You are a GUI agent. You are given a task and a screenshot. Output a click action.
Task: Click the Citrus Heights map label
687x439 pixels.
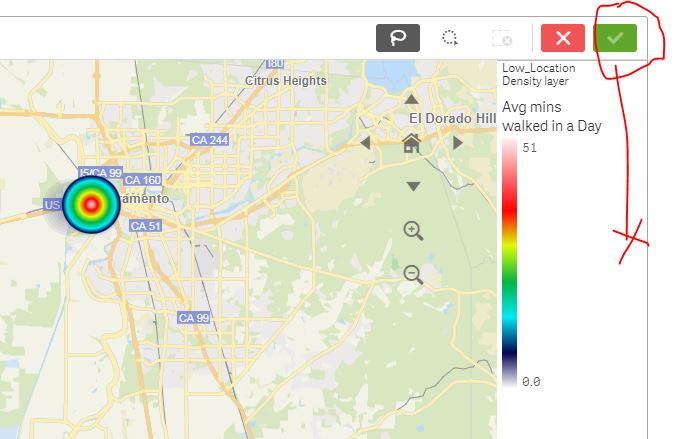pyautogui.click(x=286, y=81)
